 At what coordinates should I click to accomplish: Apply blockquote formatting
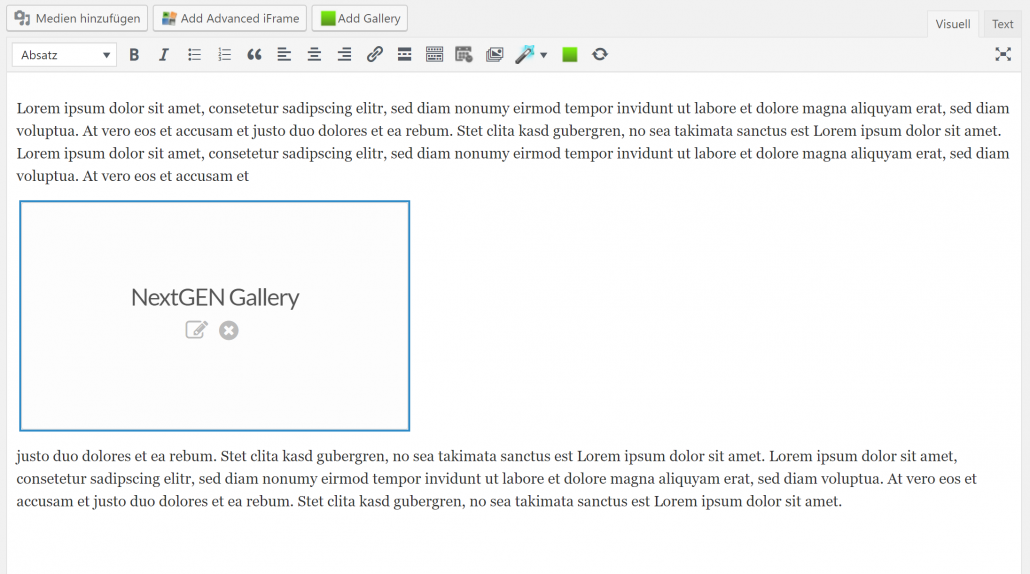coord(254,55)
